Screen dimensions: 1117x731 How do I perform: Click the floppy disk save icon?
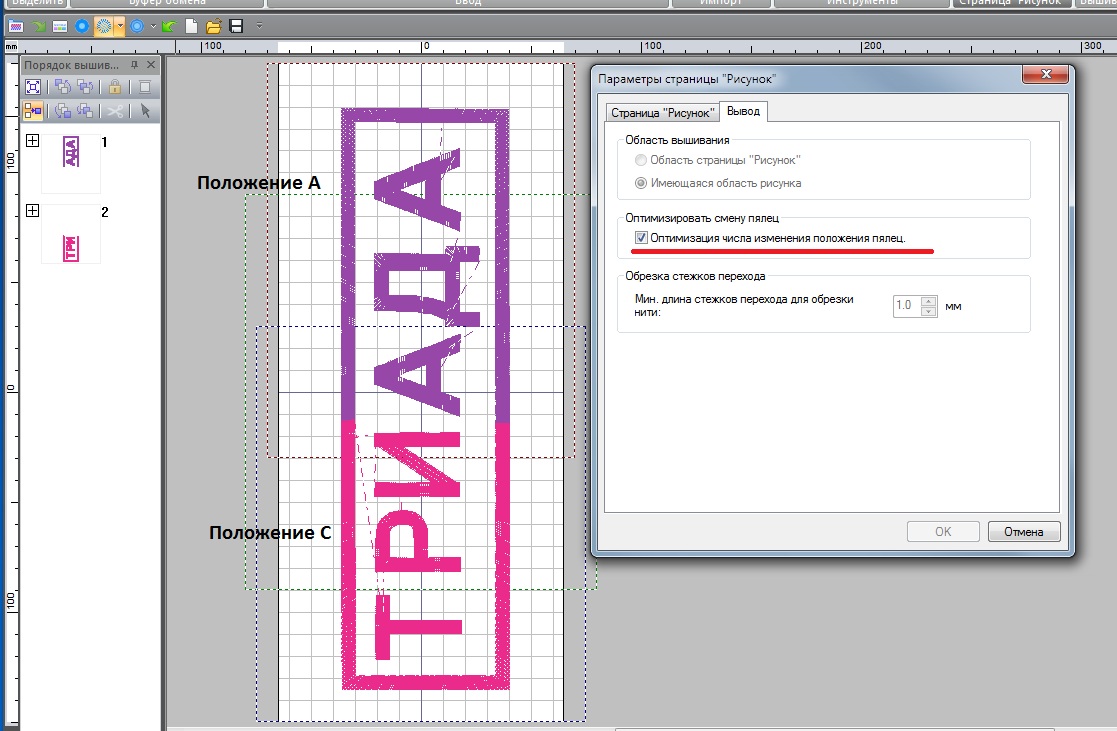pyautogui.click(x=236, y=25)
